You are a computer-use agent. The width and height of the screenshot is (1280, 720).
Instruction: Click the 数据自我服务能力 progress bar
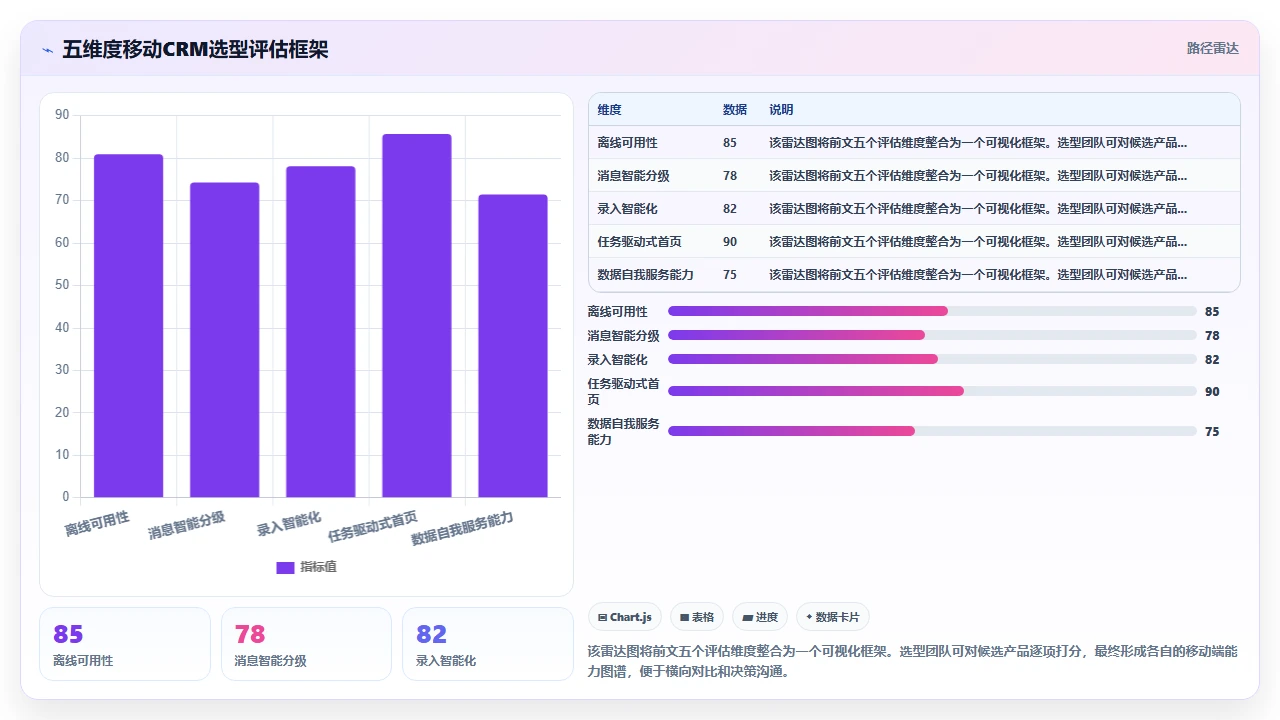click(932, 431)
